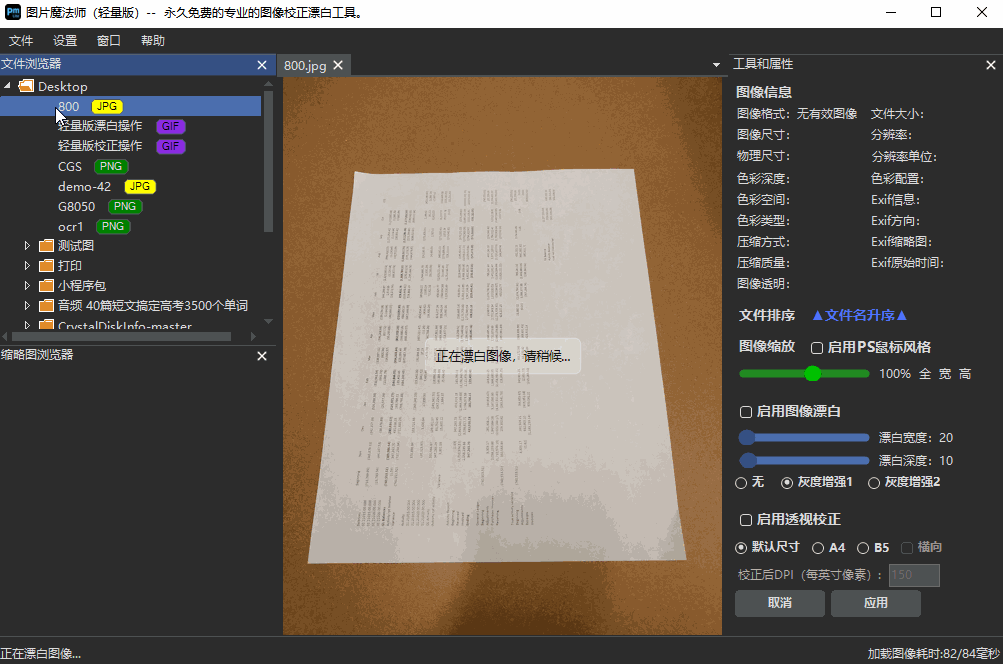The image size is (1003, 664).
Task: Expand the CrystalDiskInfo-master folder
Action: [27, 325]
